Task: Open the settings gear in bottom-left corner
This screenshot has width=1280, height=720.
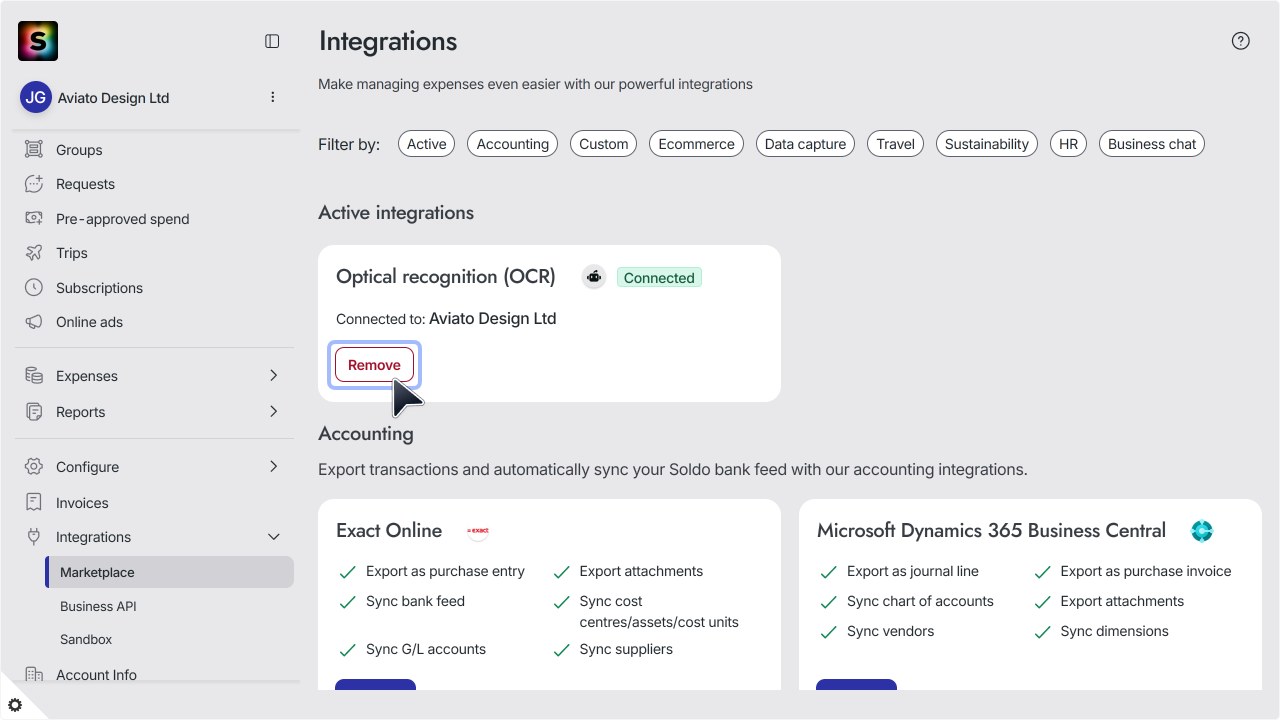Action: coord(15,705)
